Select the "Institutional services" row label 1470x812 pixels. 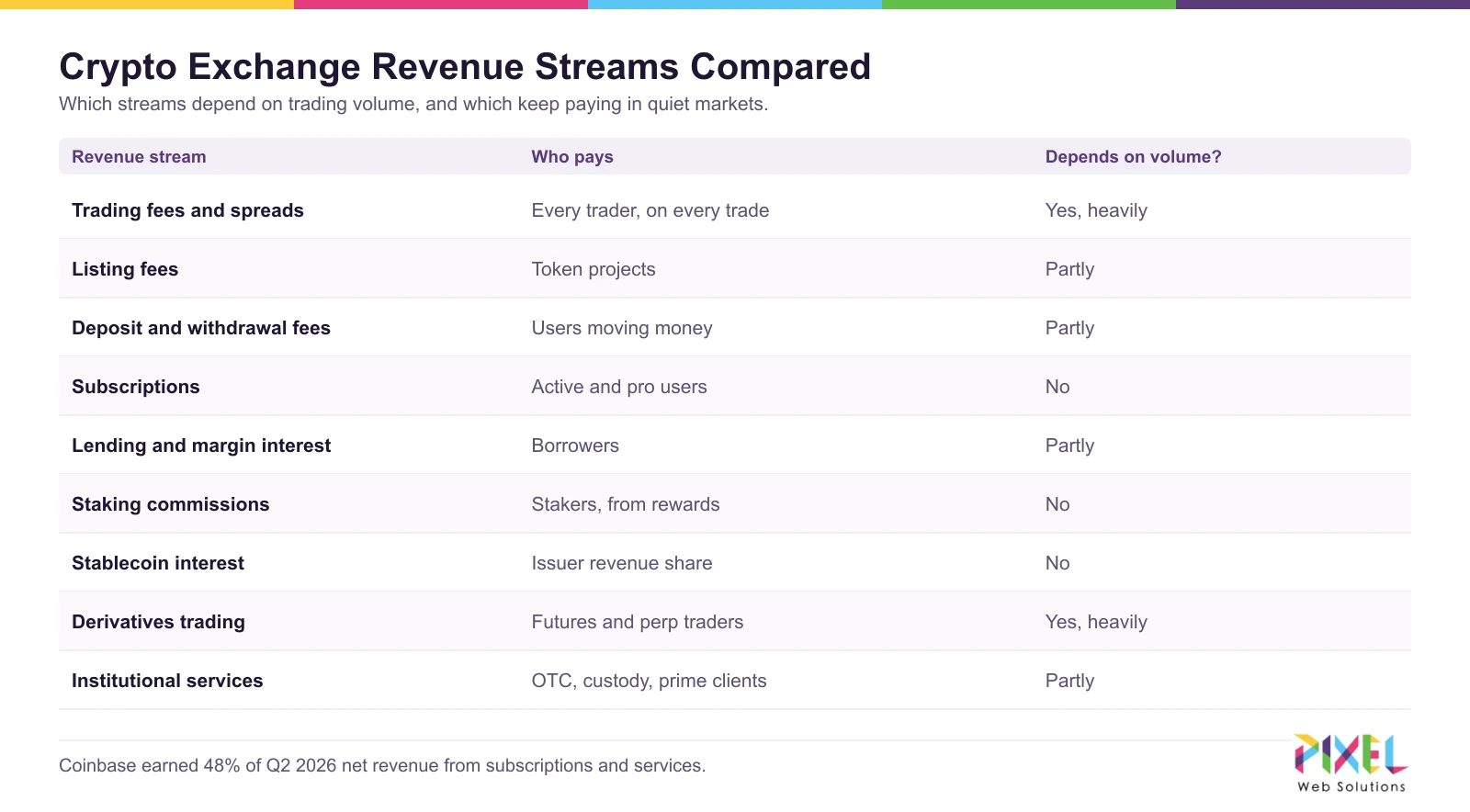point(167,681)
